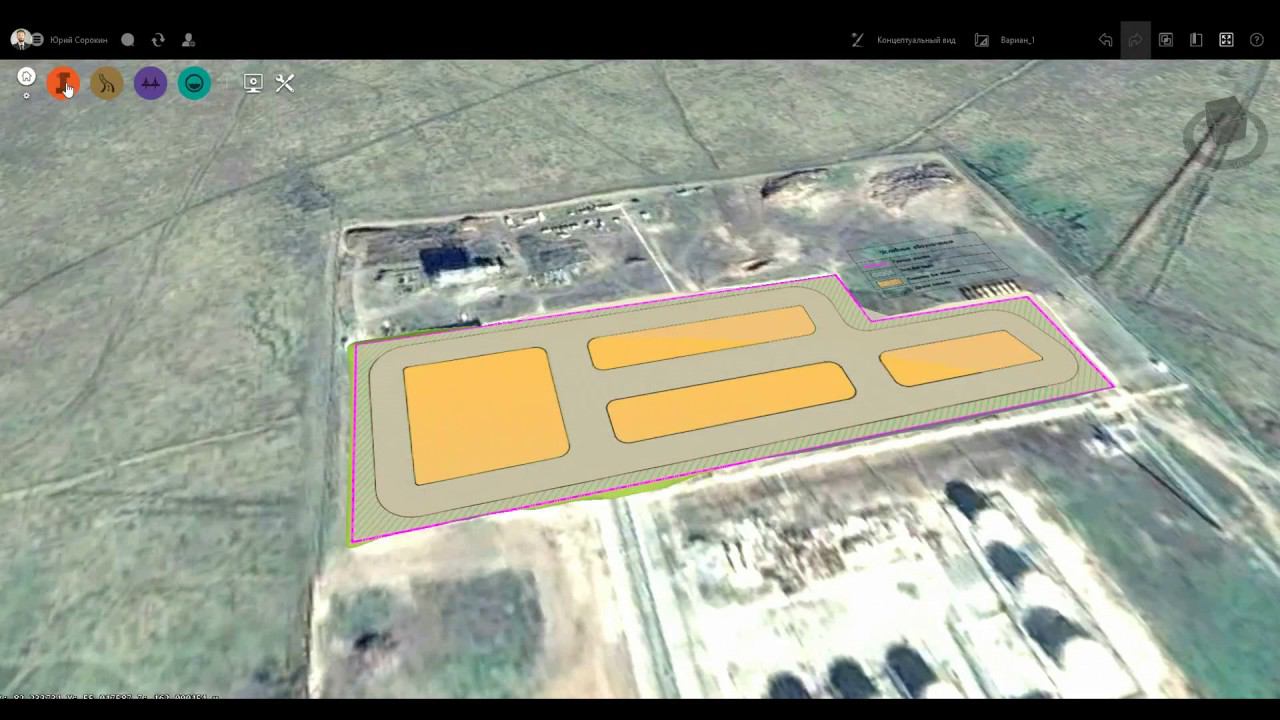
Task: Open the Help question mark
Action: point(1257,40)
